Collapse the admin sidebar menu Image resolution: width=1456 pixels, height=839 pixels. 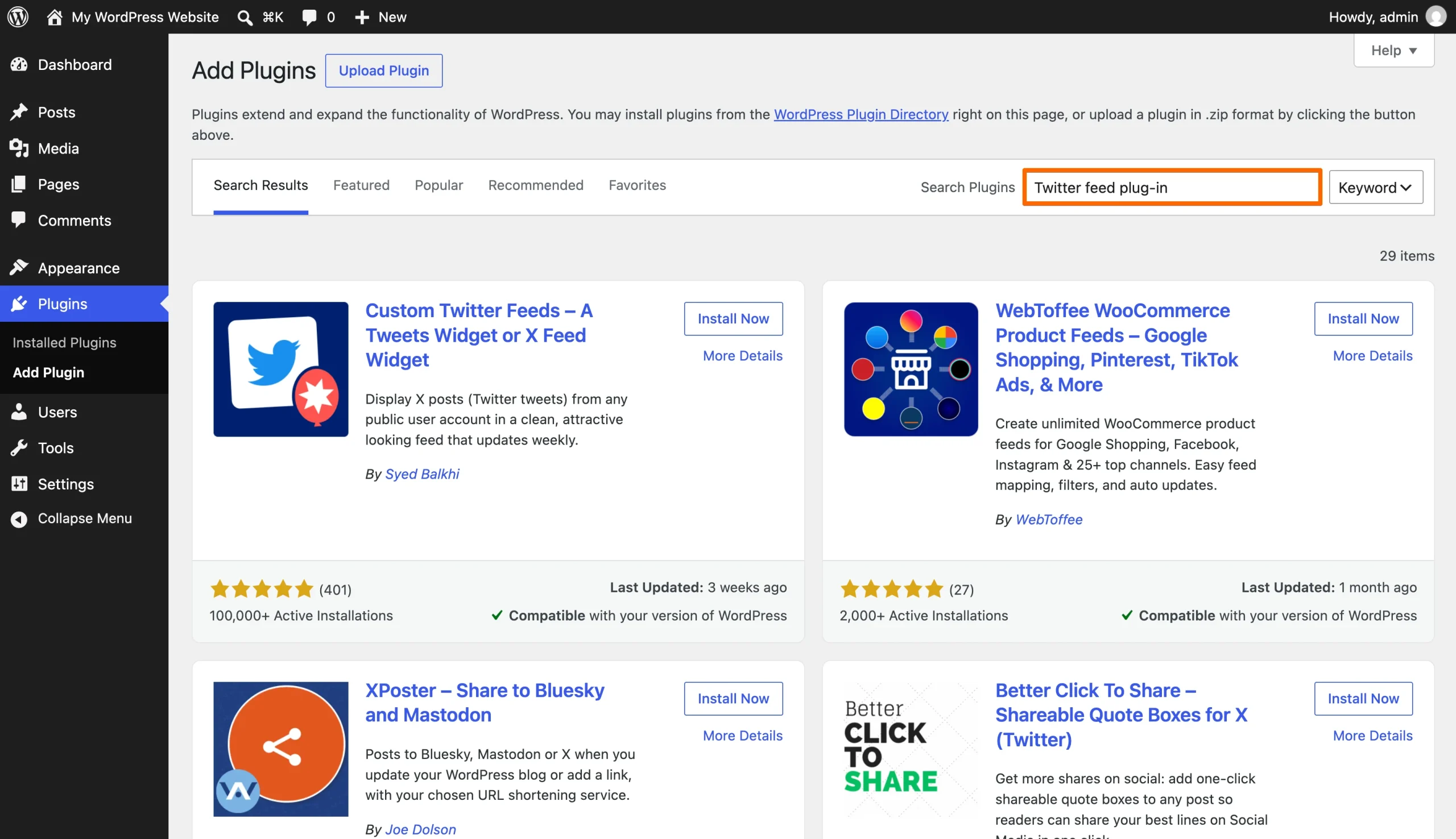pos(72,518)
